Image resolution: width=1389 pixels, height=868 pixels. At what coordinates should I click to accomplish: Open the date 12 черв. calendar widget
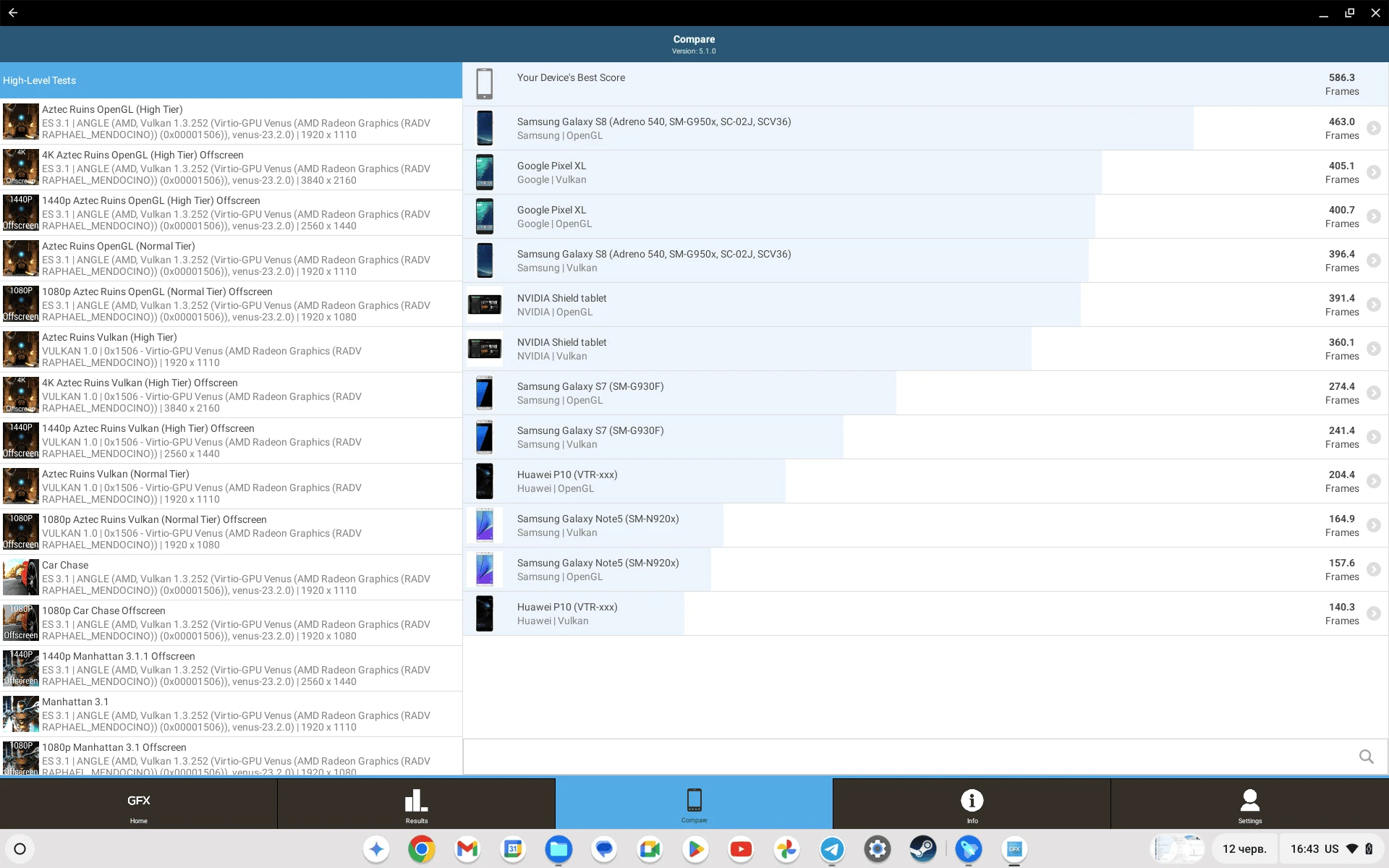(x=1244, y=848)
